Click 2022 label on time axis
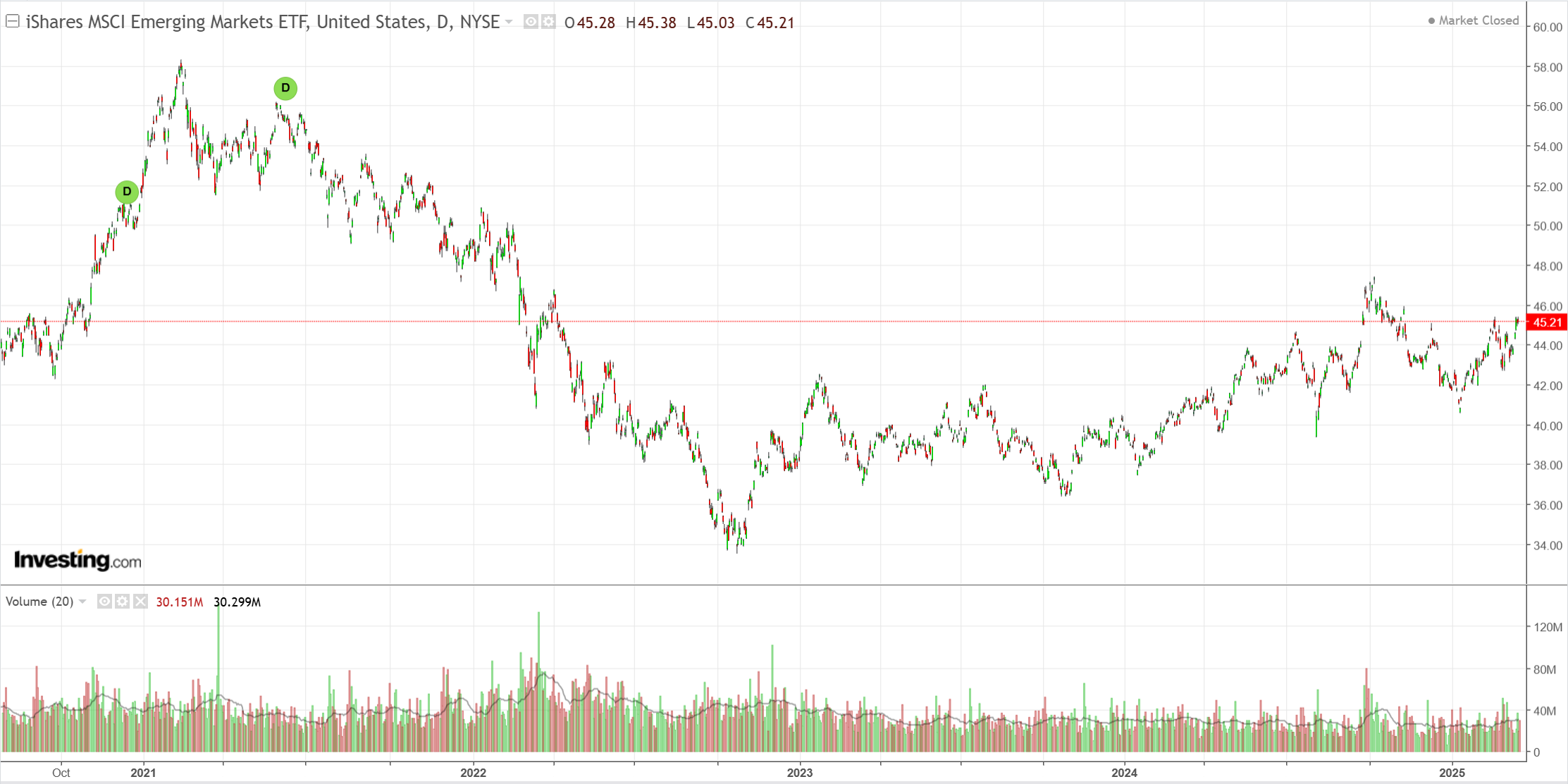Screen dimensions: 1568x784 [x=473, y=773]
